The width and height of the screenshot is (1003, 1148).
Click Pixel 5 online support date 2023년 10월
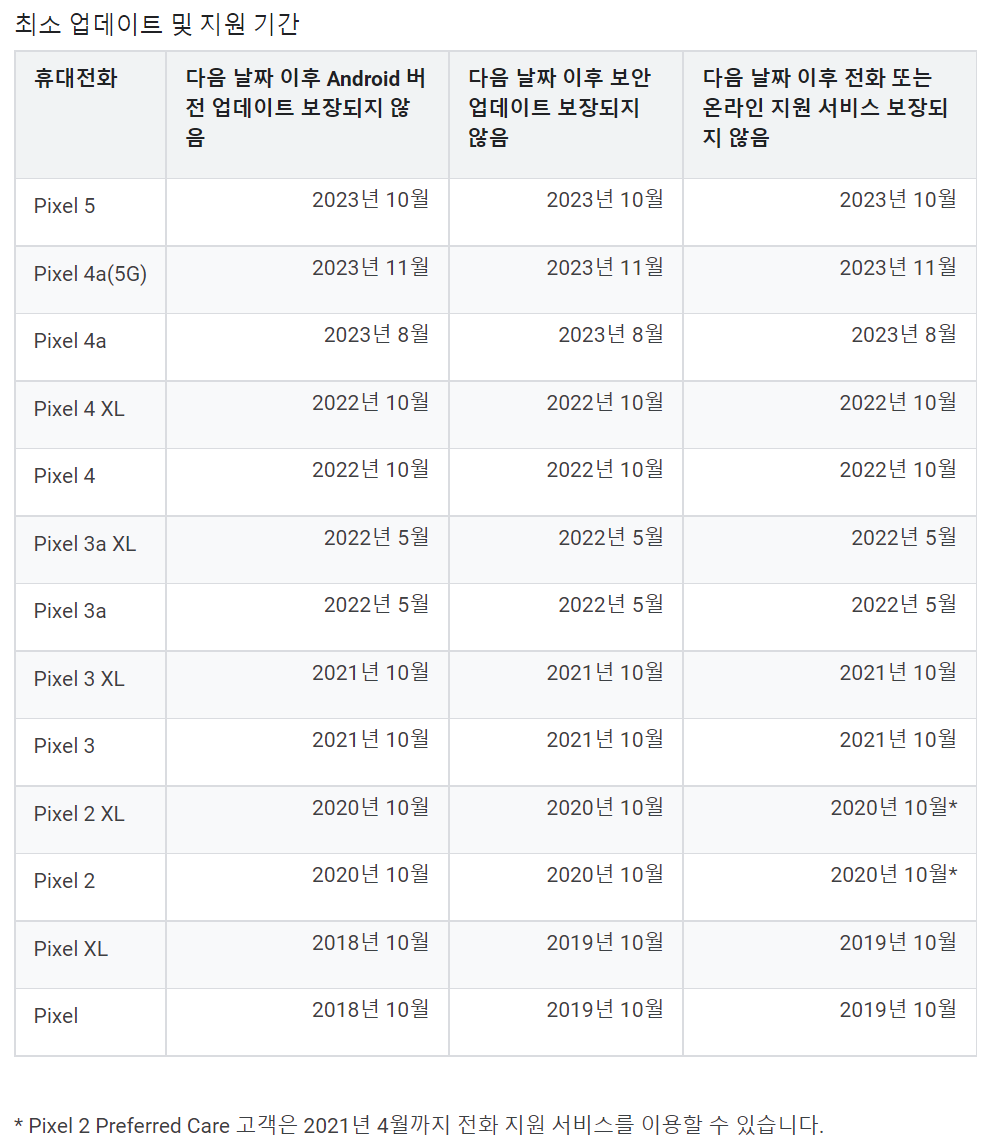[x=897, y=200]
